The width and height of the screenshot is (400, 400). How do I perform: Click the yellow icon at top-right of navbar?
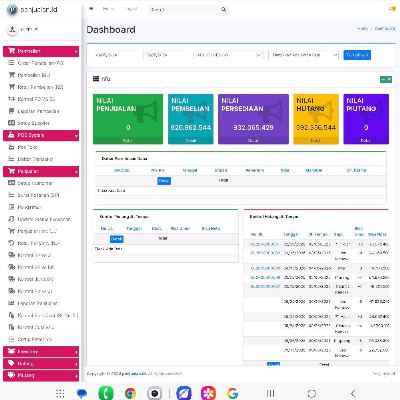393,9
